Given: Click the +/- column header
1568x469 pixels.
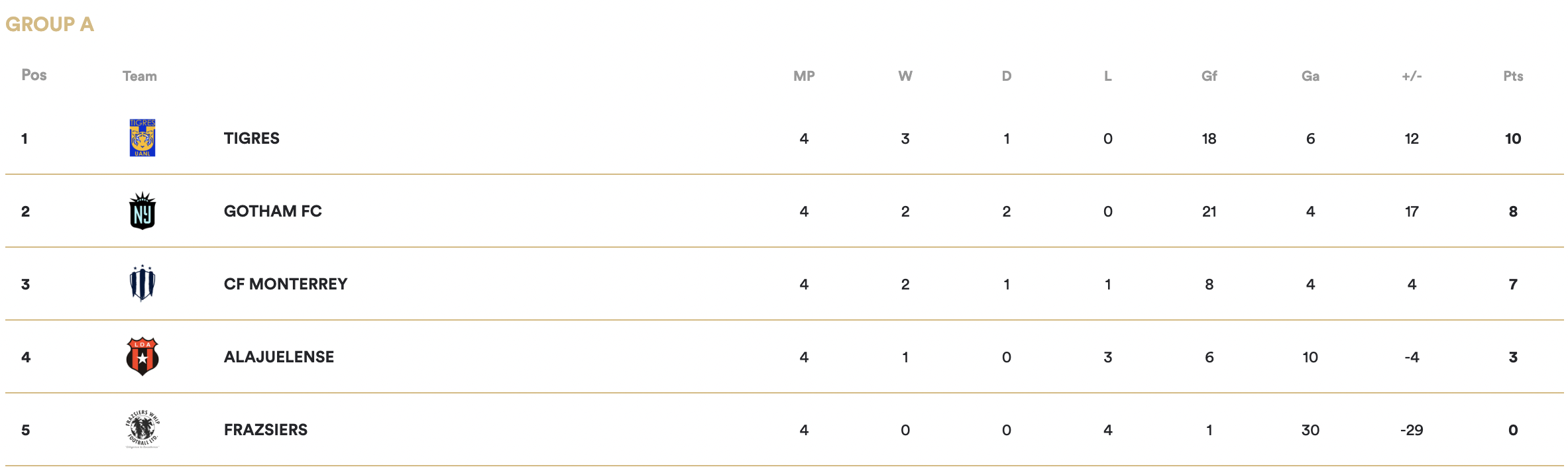Looking at the screenshot, I should (x=1412, y=76).
